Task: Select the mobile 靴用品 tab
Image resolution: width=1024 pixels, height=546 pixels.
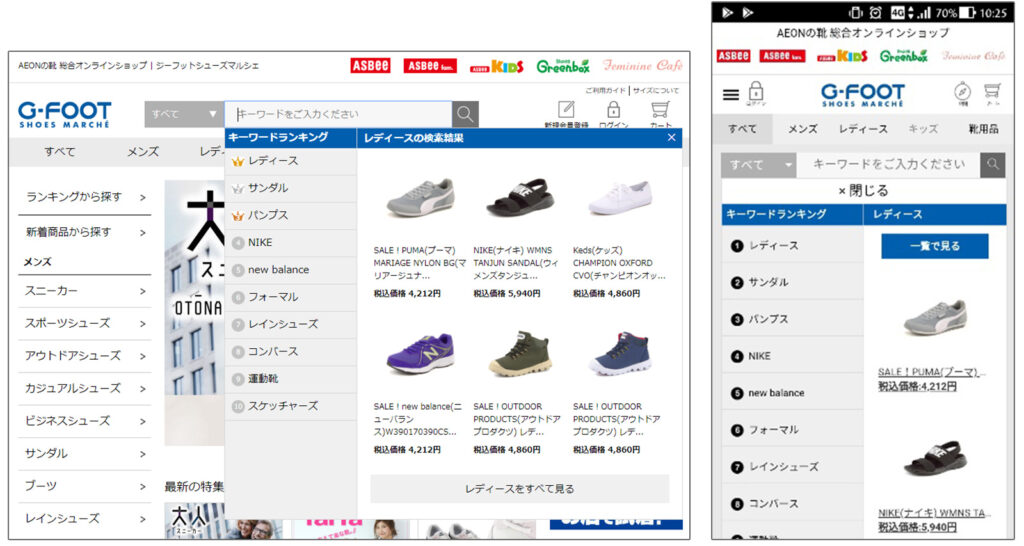Action: (983, 129)
